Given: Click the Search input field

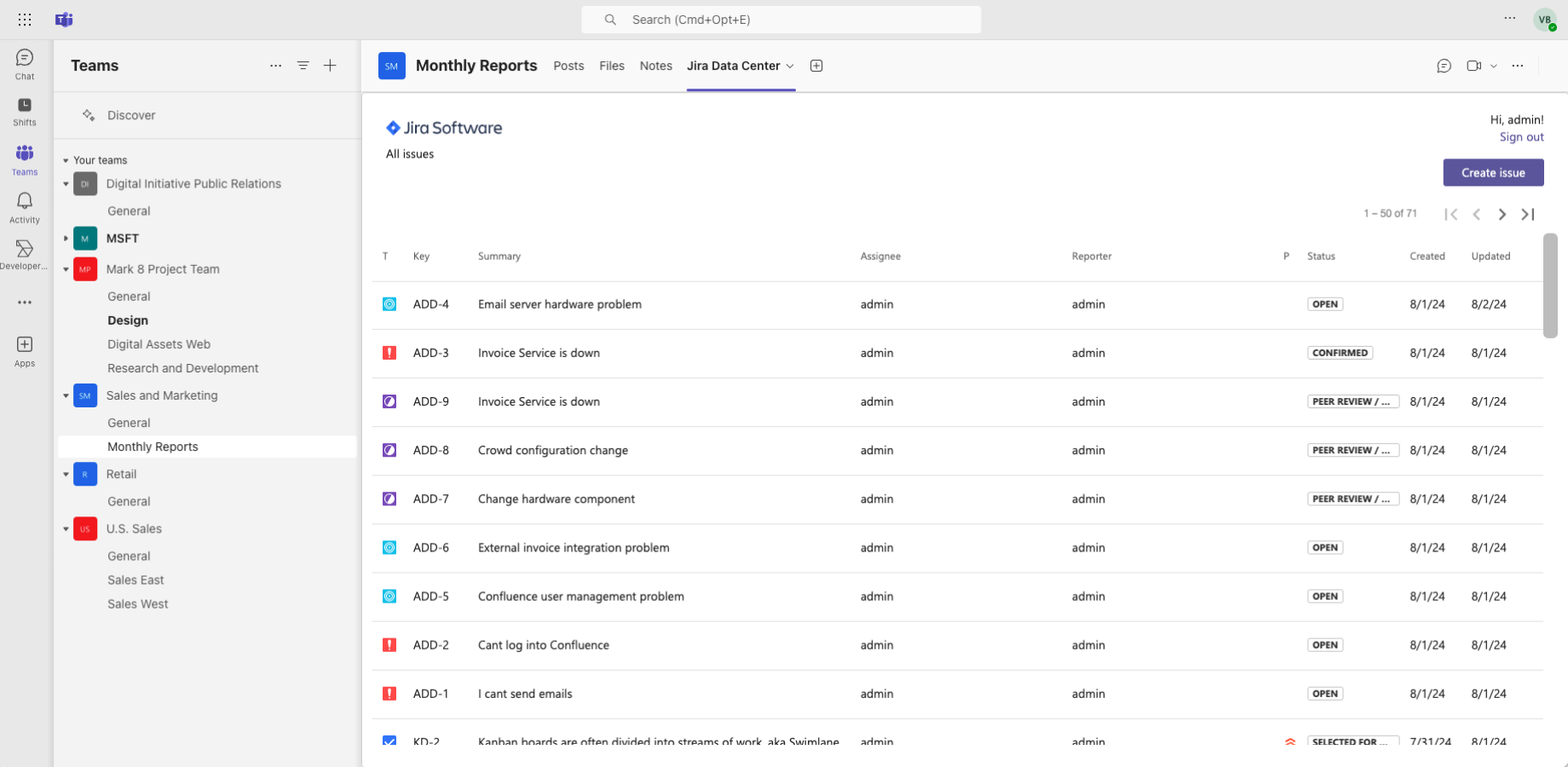Looking at the screenshot, I should pyautogui.click(x=781, y=20).
